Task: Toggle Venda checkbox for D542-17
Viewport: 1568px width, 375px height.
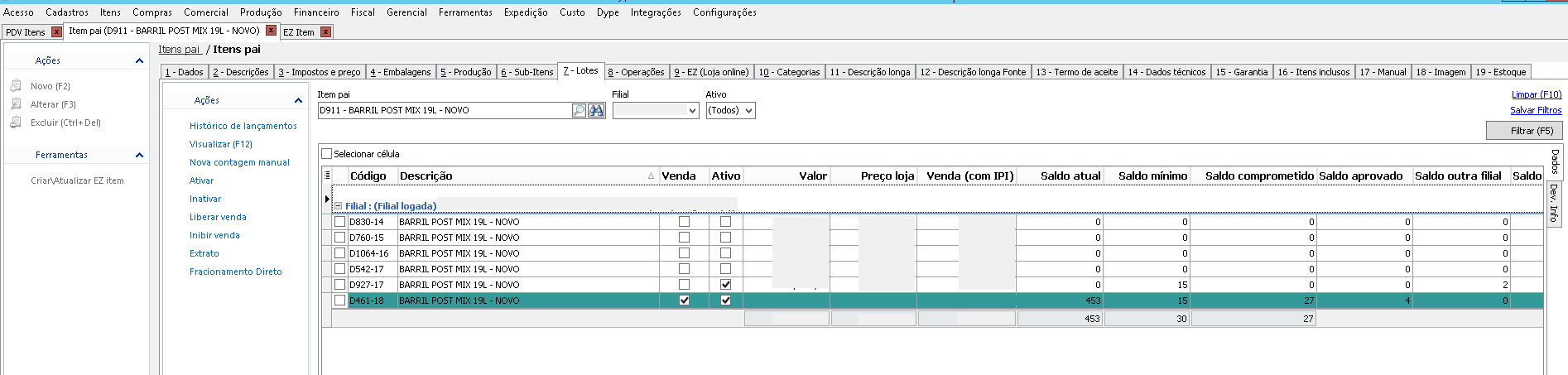Action: click(684, 269)
